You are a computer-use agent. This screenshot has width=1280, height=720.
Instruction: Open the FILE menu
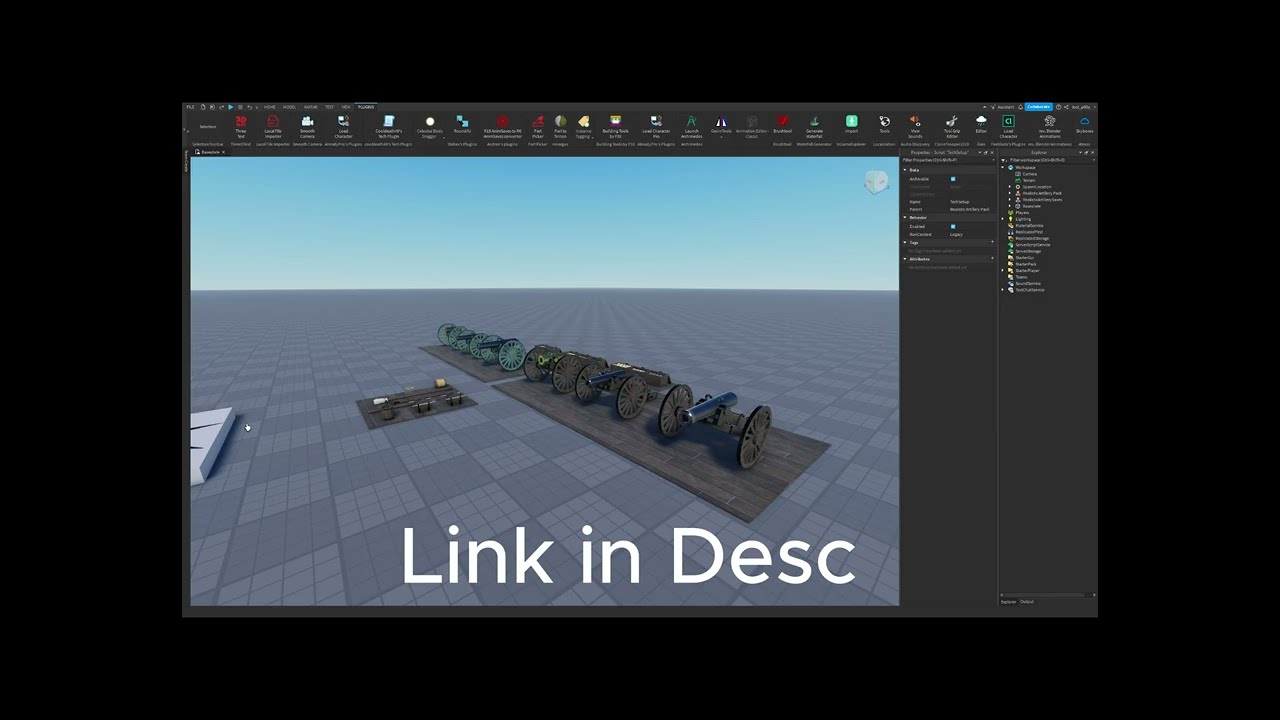tap(190, 107)
